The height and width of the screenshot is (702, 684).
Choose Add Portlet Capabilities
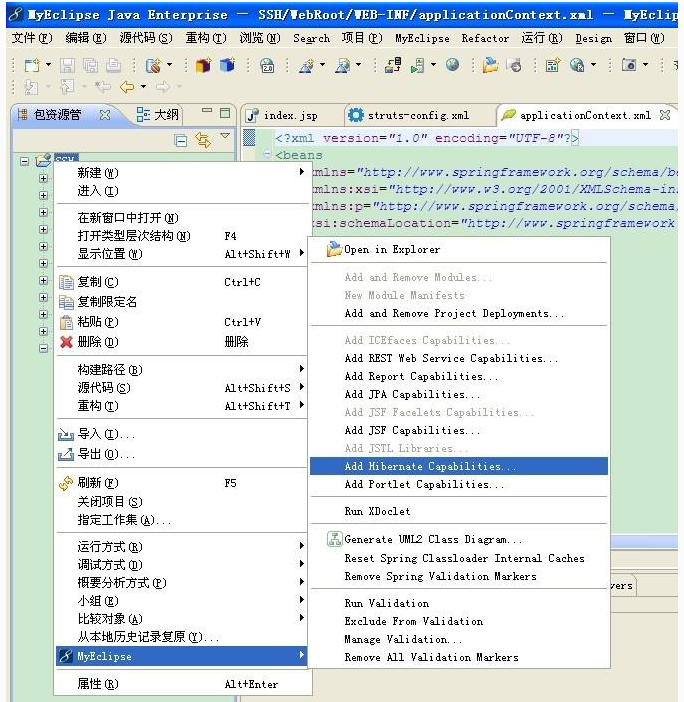(x=459, y=484)
